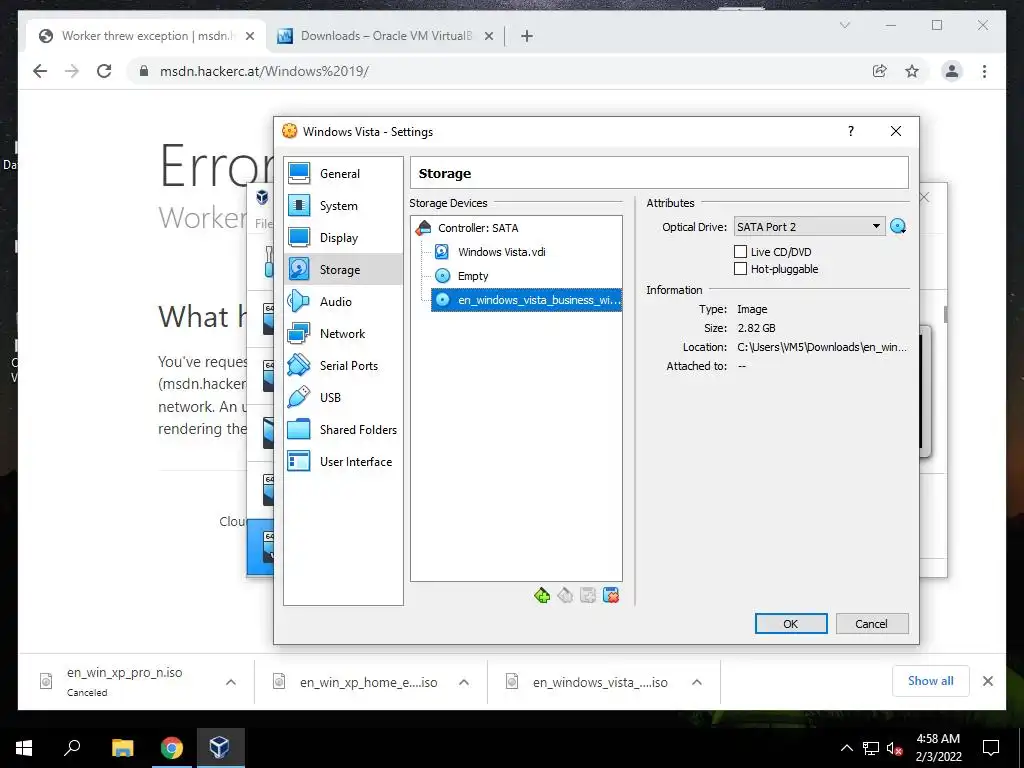Image resolution: width=1024 pixels, height=768 pixels.
Task: Click the site lock icon in address bar
Action: click(x=144, y=71)
